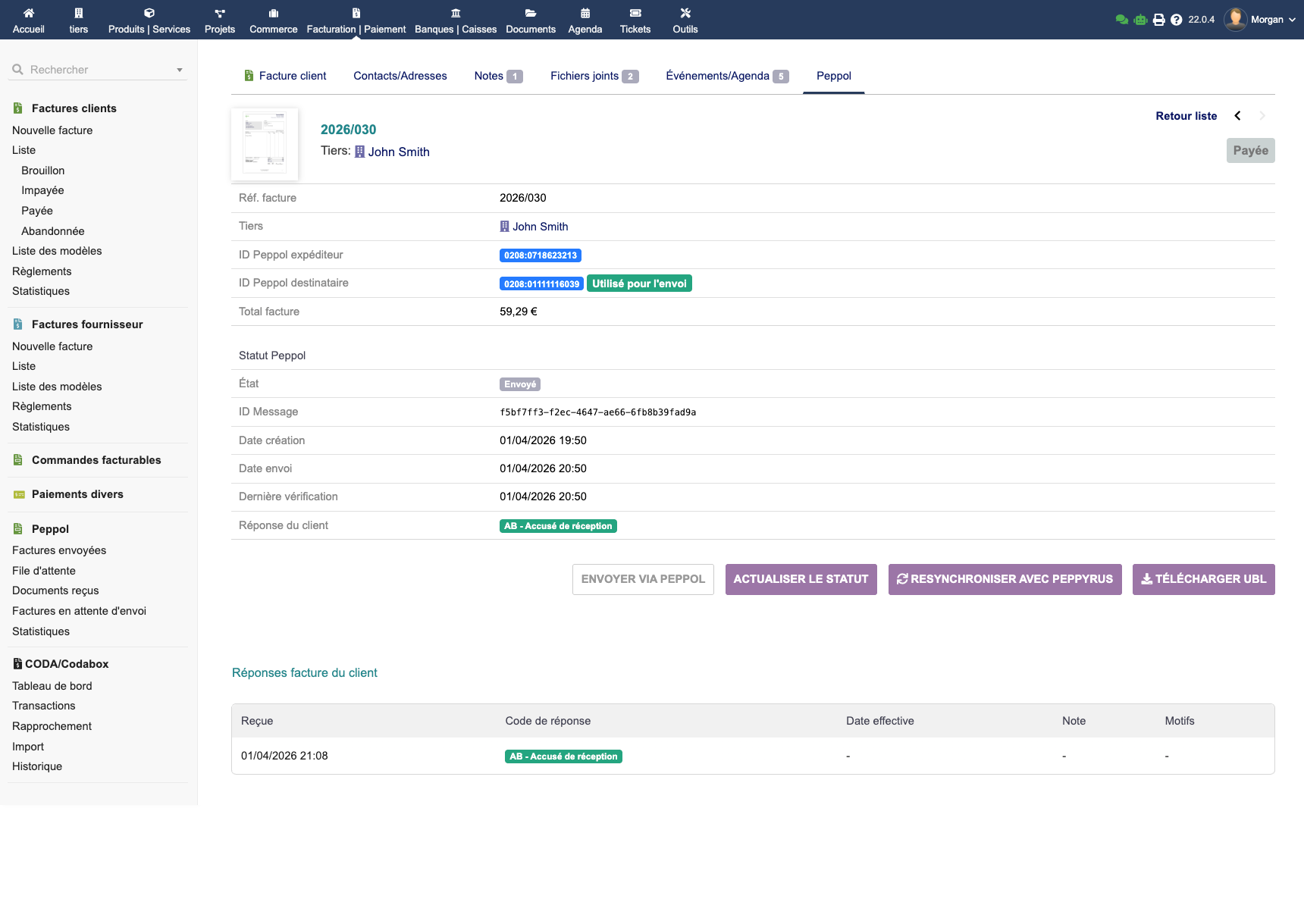Open Factures envoyées in Peppol menu

pyautogui.click(x=59, y=550)
